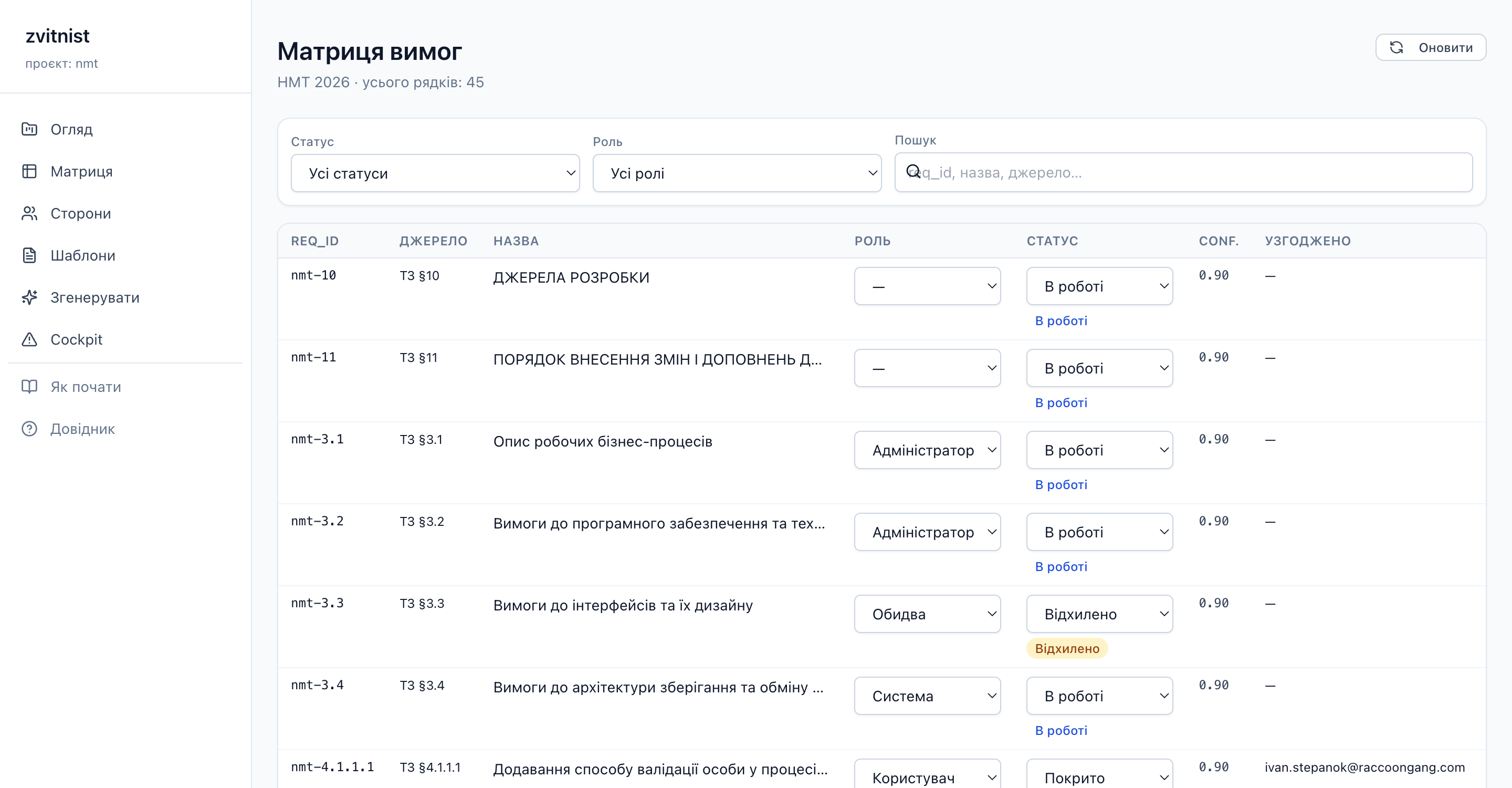Open Адміністратор role dropdown for nmt-3.1
This screenshot has width=1512, height=788.
point(927,450)
